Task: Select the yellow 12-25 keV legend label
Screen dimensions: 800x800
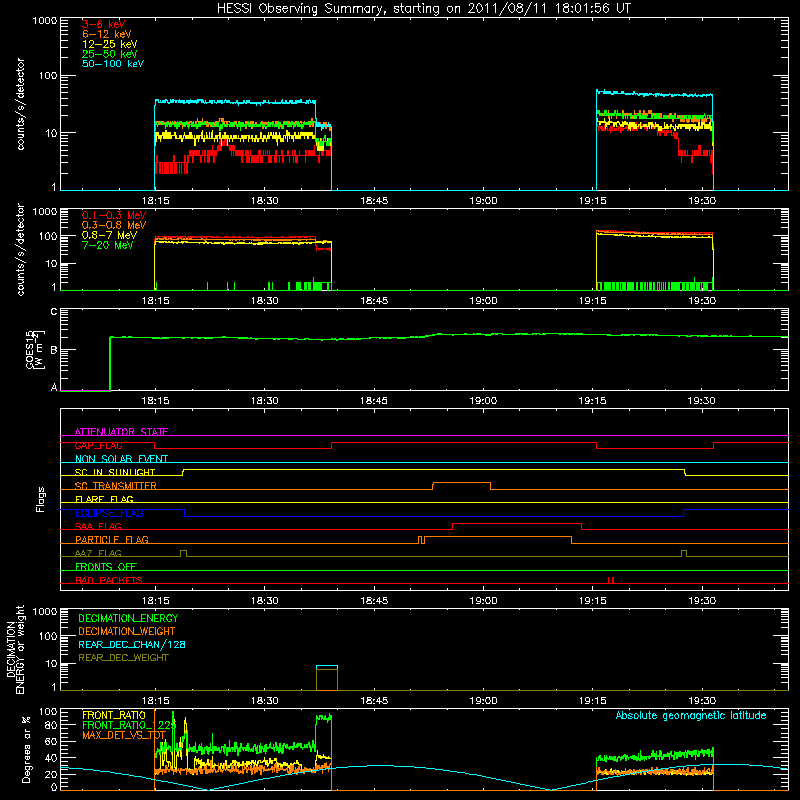Action: (x=109, y=44)
